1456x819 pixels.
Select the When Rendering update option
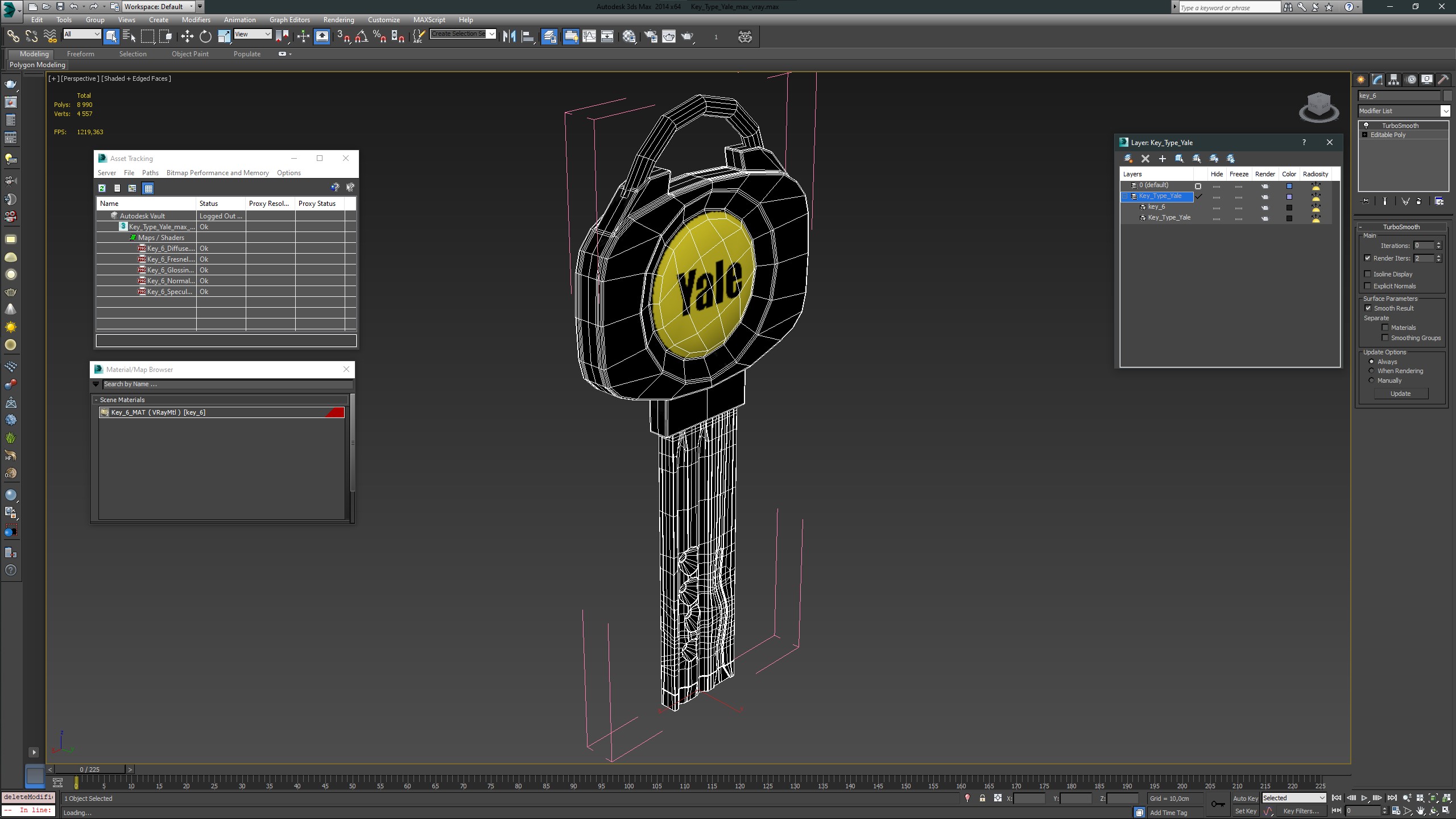click(x=1371, y=371)
